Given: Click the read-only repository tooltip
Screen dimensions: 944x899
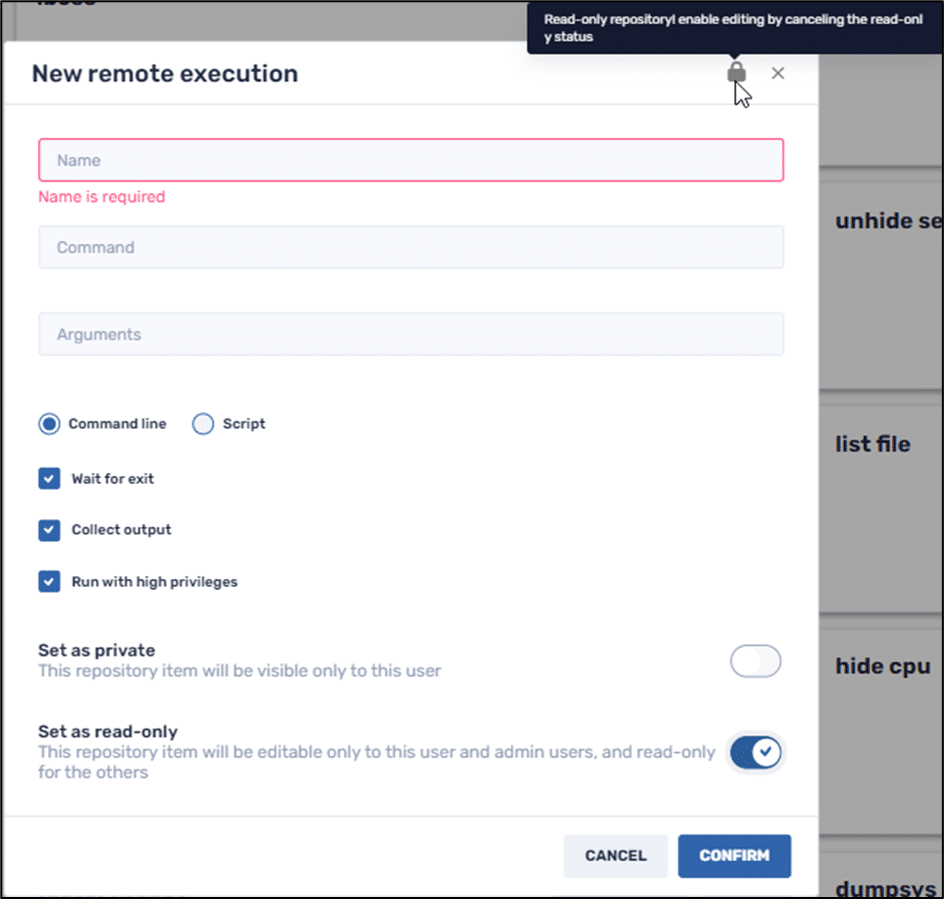Looking at the screenshot, I should pyautogui.click(x=733, y=28).
